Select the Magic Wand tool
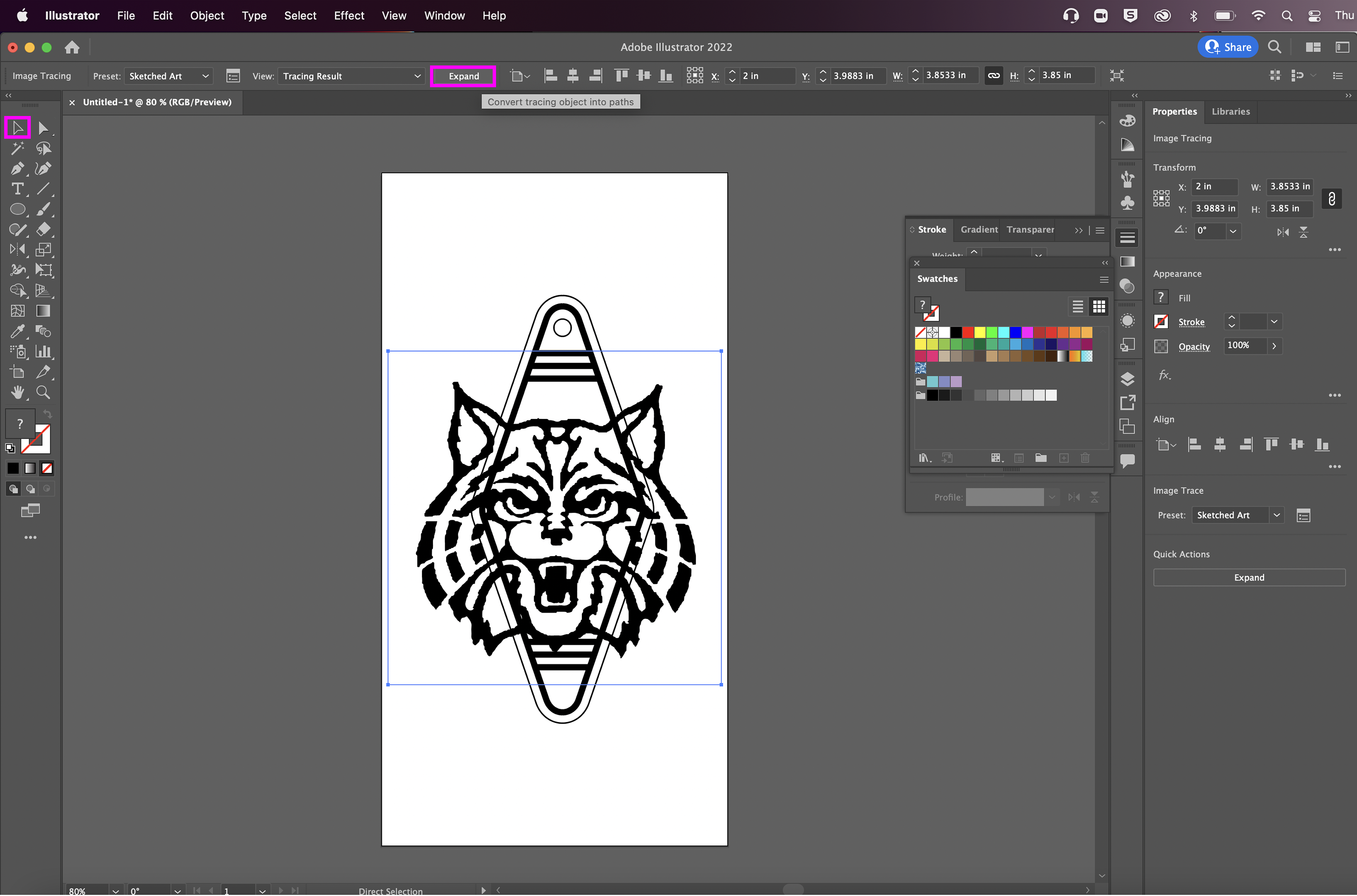The image size is (1357, 896). tap(17, 149)
